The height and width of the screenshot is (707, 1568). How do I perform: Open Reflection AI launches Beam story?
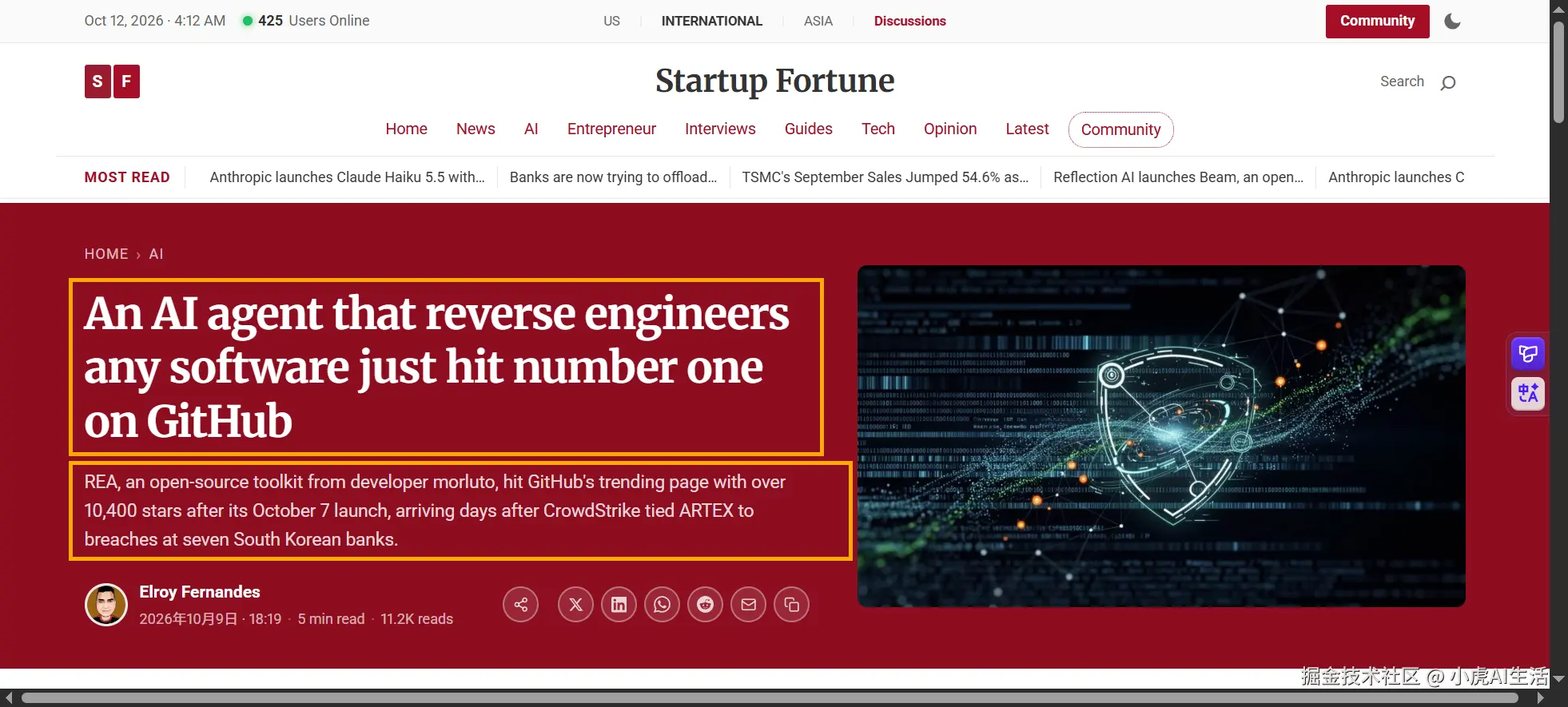(x=1178, y=177)
